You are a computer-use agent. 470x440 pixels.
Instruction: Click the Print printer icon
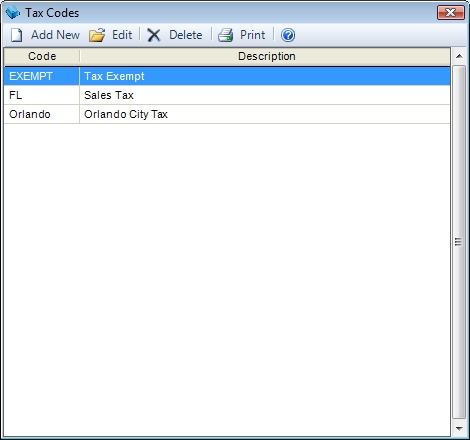(226, 35)
